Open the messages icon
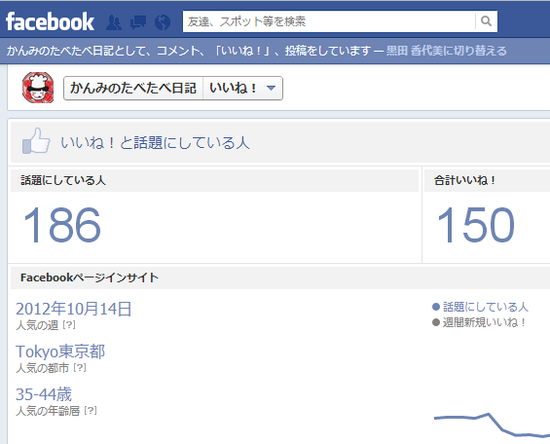Screen dimensions: 550x444 [138, 22]
